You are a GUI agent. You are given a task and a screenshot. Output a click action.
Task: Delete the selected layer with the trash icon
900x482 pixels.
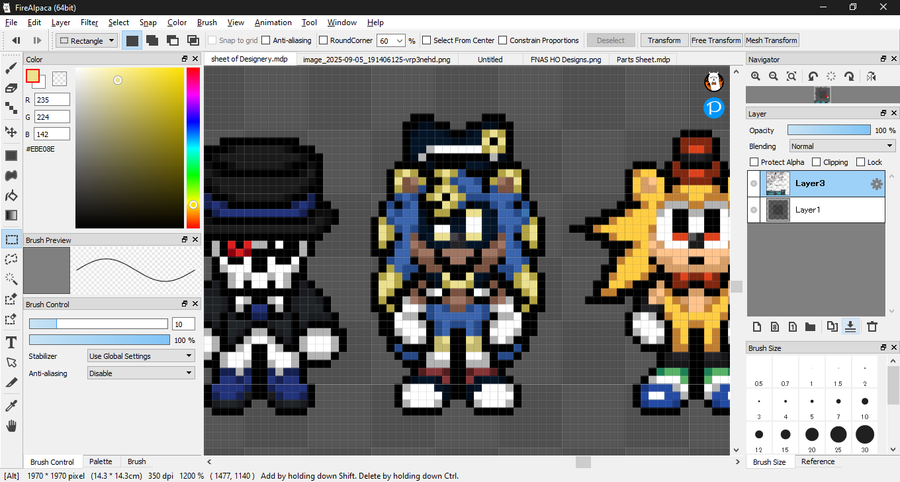(872, 326)
